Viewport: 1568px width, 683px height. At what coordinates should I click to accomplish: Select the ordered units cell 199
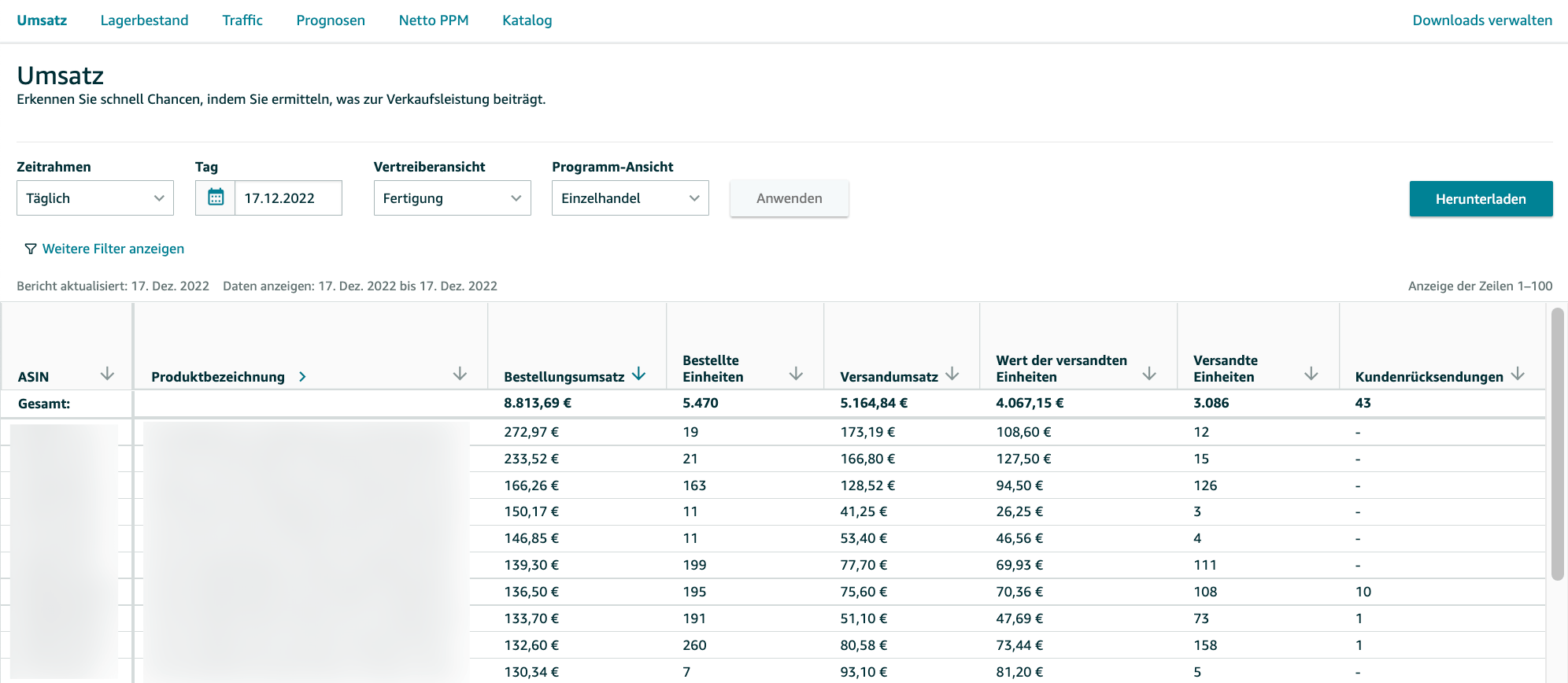(x=694, y=565)
